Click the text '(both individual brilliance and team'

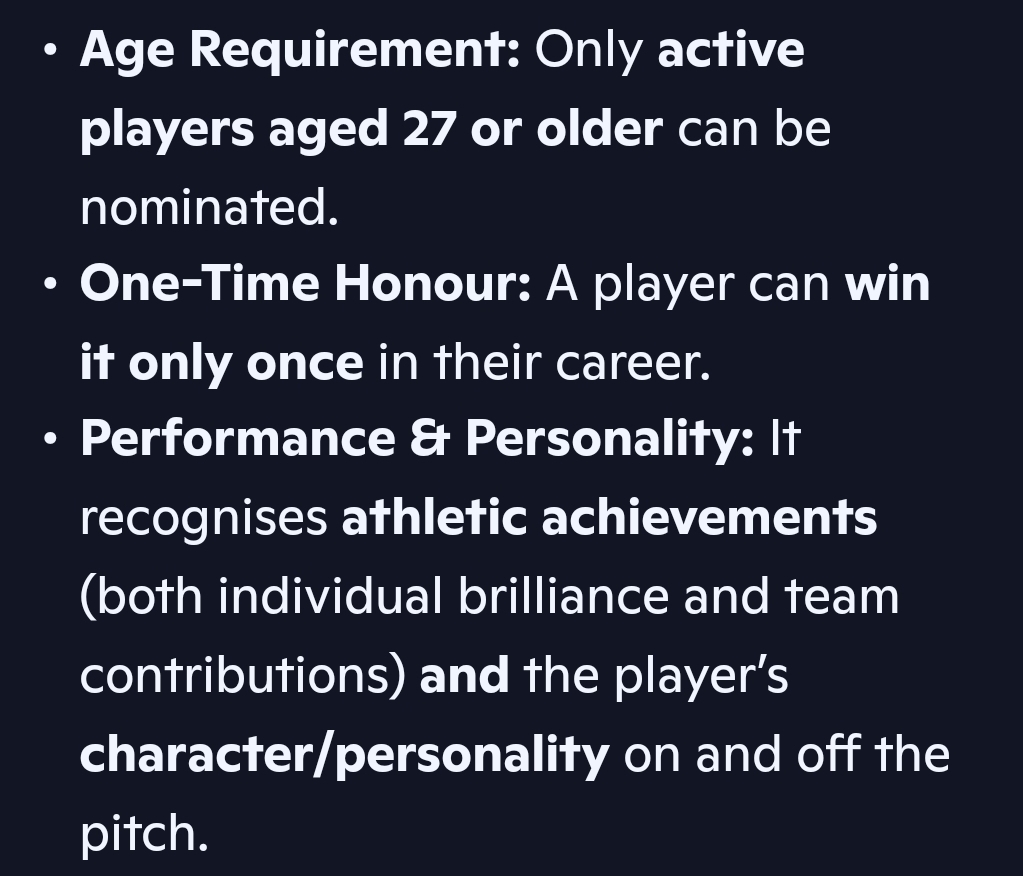[489, 597]
